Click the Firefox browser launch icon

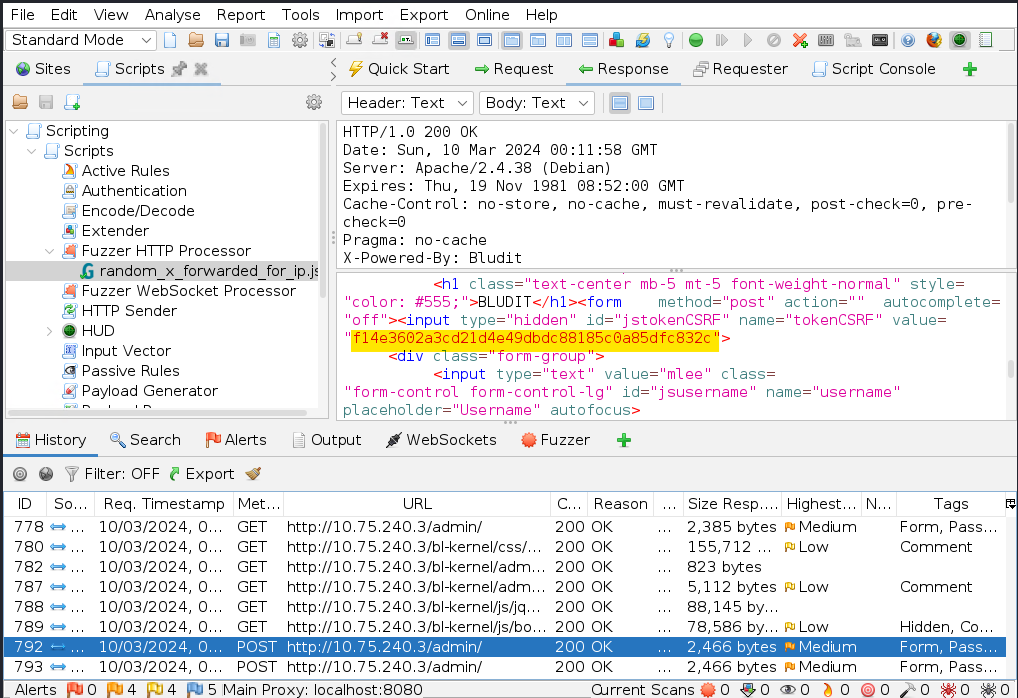tap(934, 41)
